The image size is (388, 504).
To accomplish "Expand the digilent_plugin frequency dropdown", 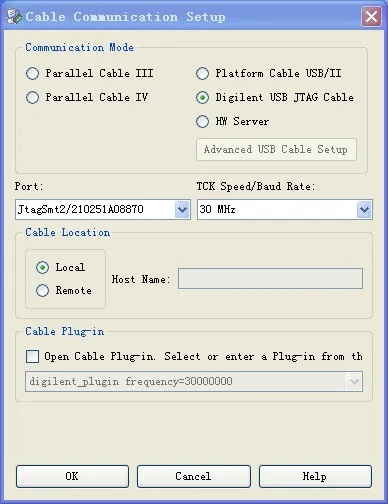I will [x=354, y=381].
